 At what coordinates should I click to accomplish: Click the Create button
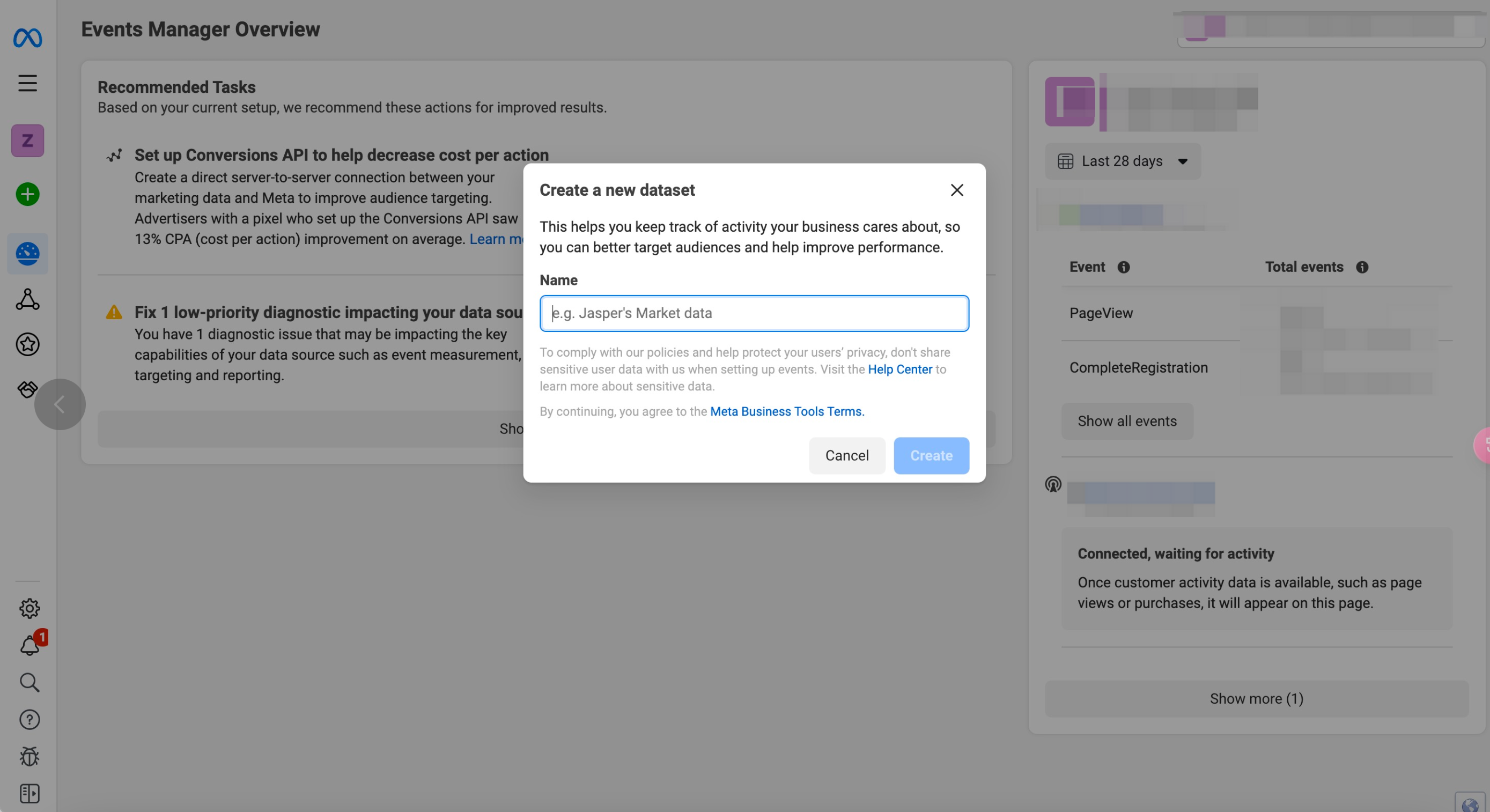931,456
